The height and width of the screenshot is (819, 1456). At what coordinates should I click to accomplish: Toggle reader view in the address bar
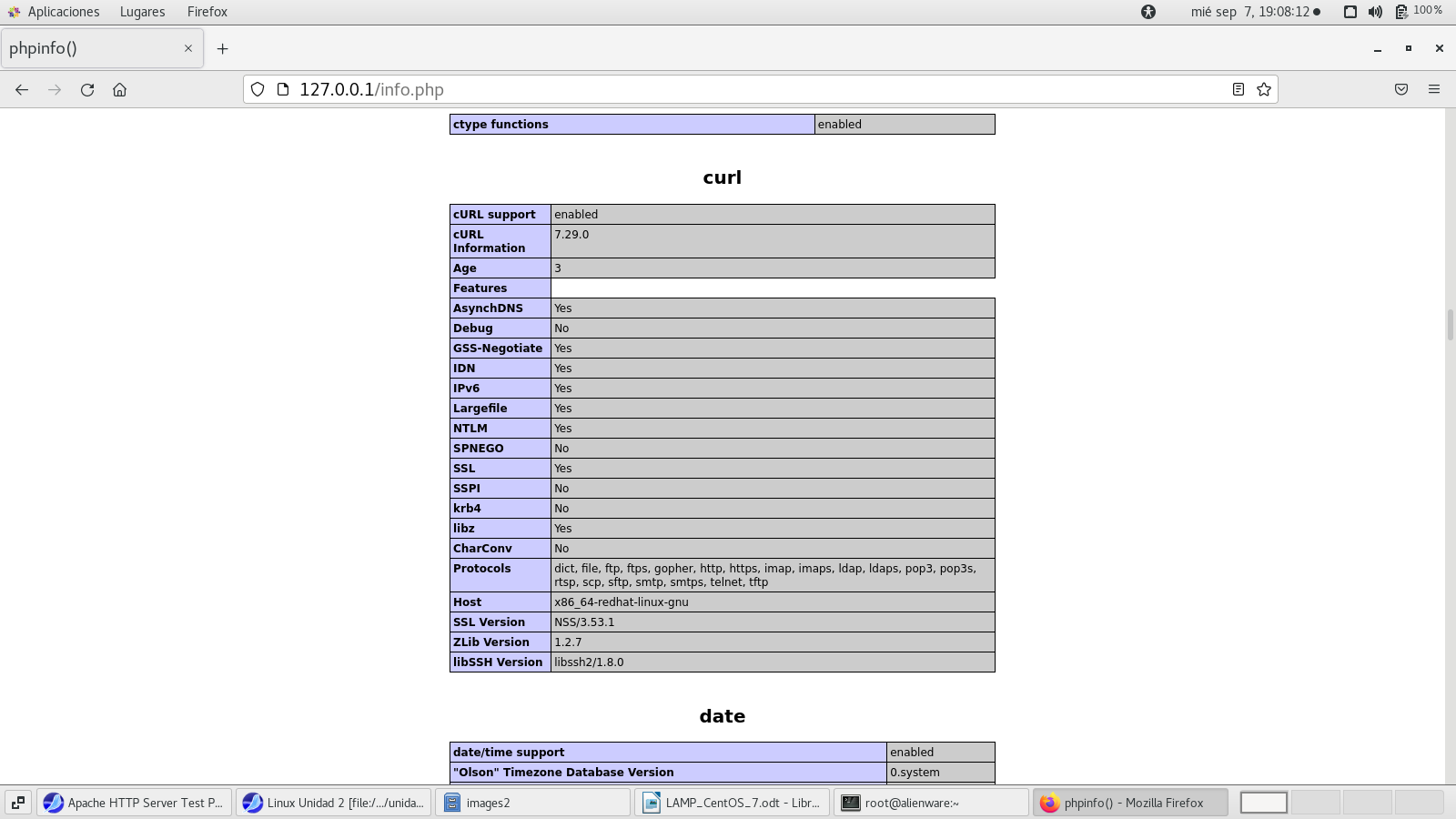(1239, 89)
